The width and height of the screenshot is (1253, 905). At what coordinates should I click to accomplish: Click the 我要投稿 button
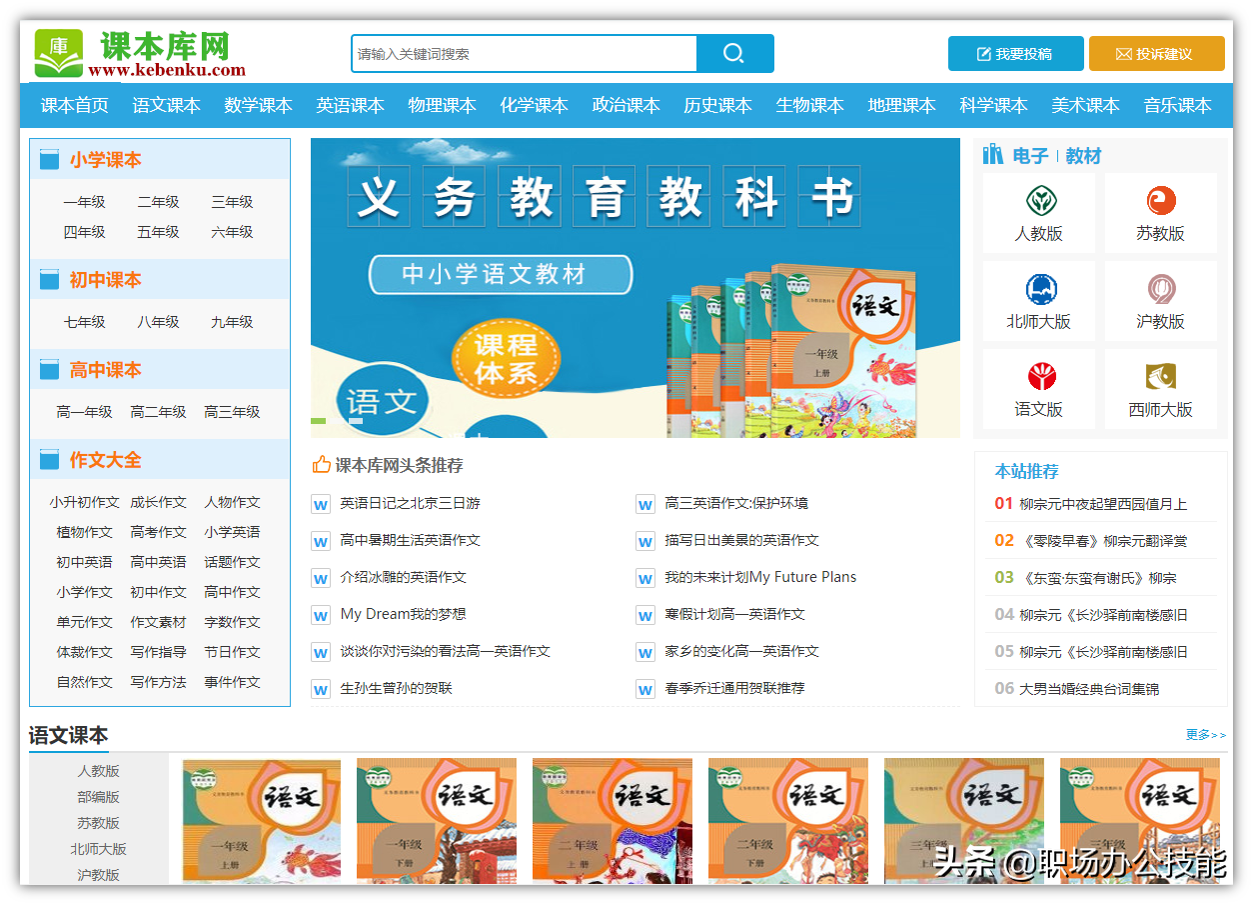[x=1015, y=53]
